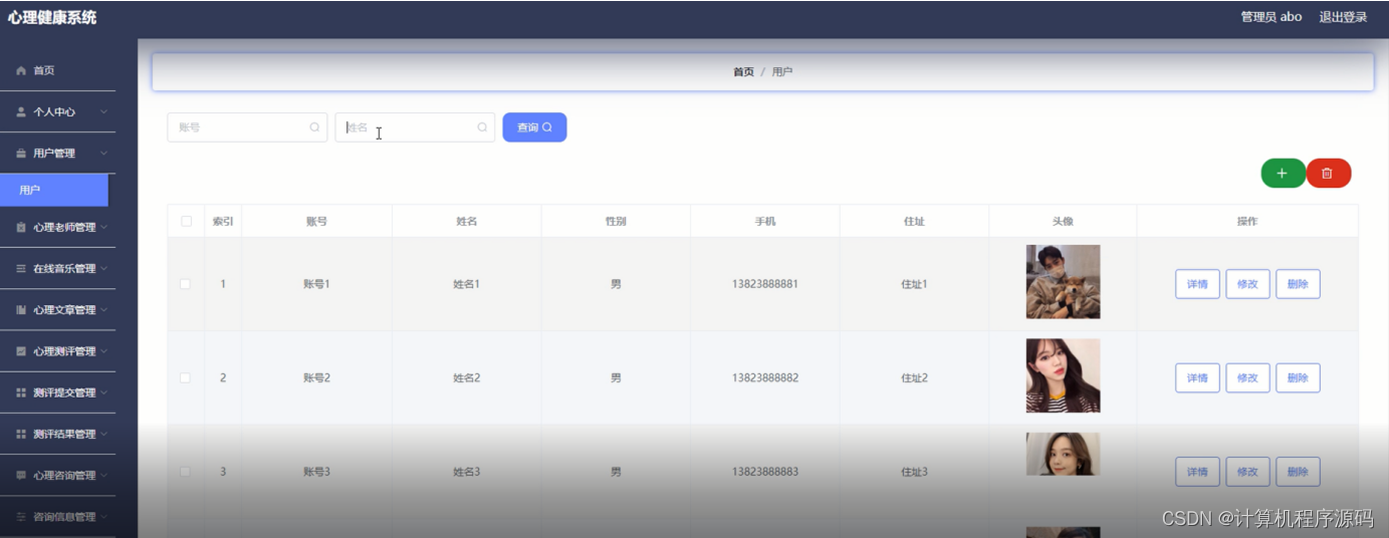Open the 咨询信息管理 menu label
1389x538 pixels.
pyautogui.click(x=64, y=517)
